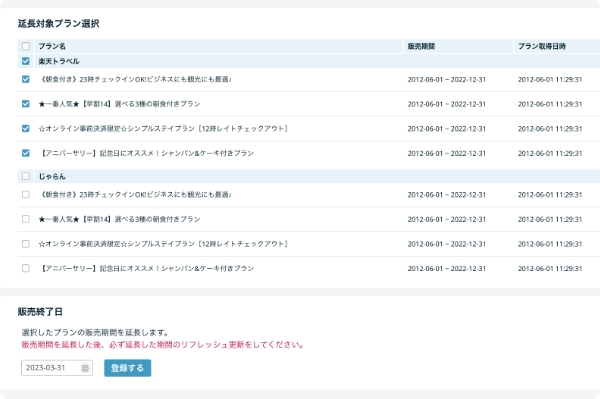
Task: Click acquisition time of じゃらん 【アニバーサリー】 row
Action: pos(550,269)
